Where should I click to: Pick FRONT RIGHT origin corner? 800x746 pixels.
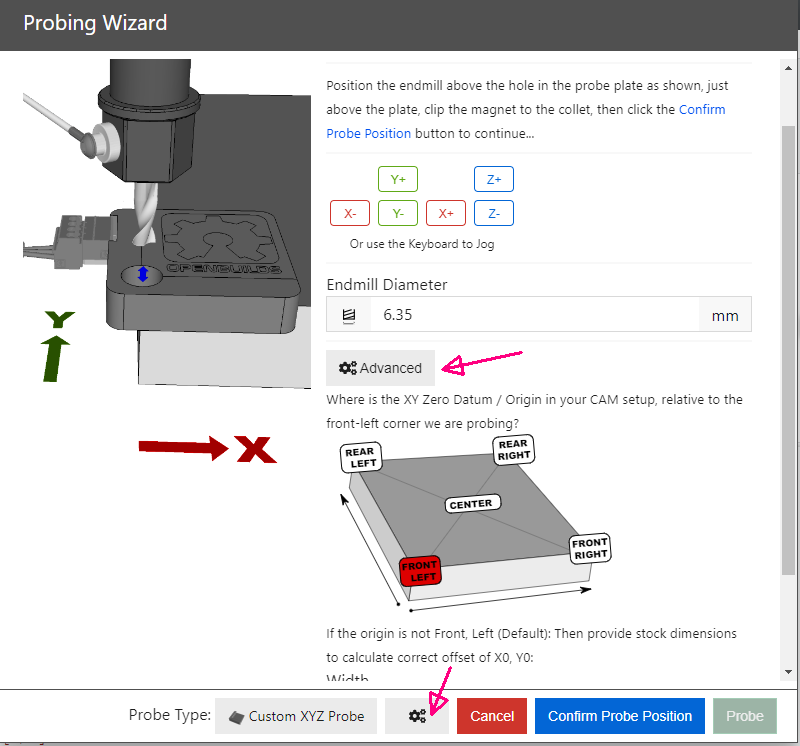coord(590,548)
